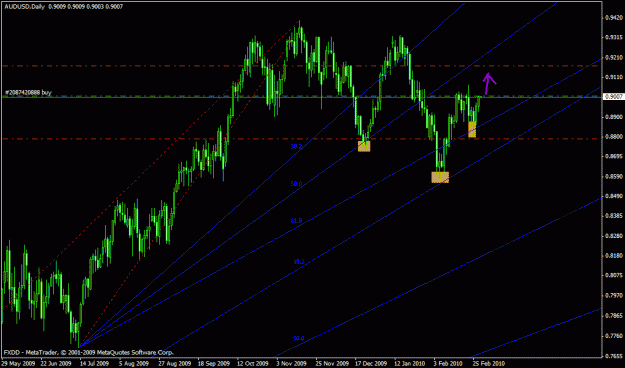Select the 0.7655 price axis label

point(614,356)
